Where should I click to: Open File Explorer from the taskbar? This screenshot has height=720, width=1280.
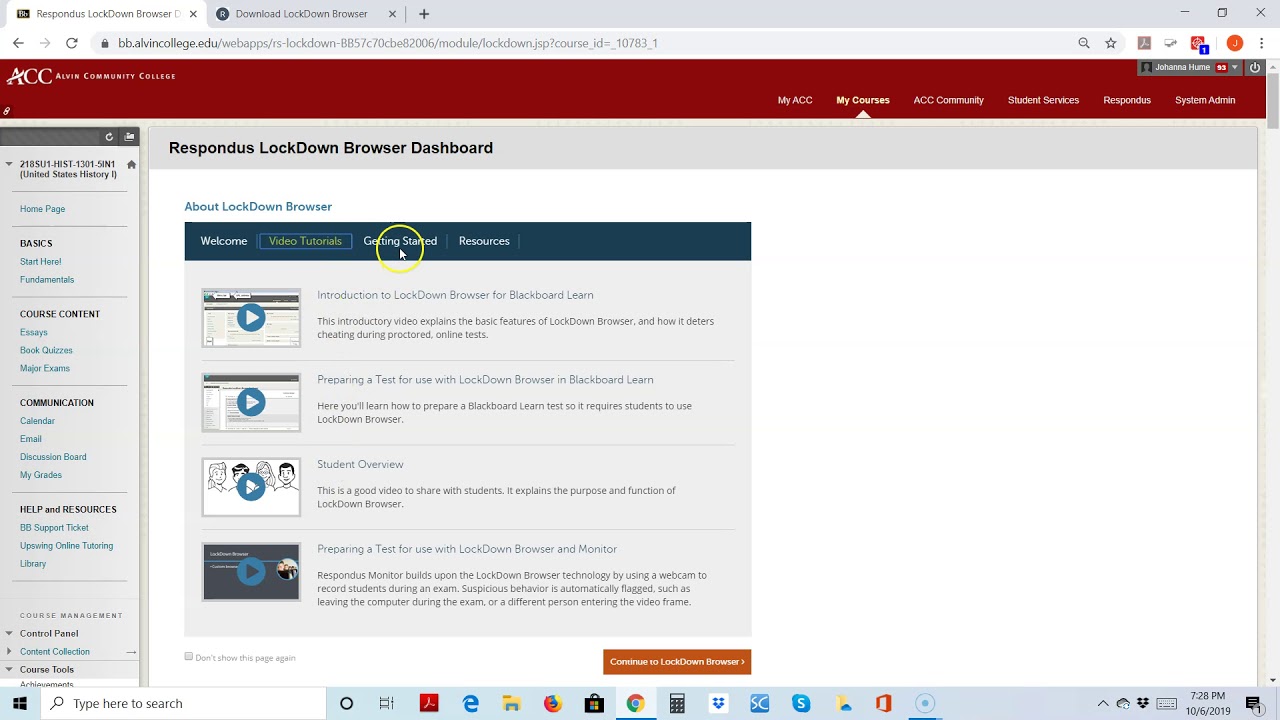click(512, 703)
